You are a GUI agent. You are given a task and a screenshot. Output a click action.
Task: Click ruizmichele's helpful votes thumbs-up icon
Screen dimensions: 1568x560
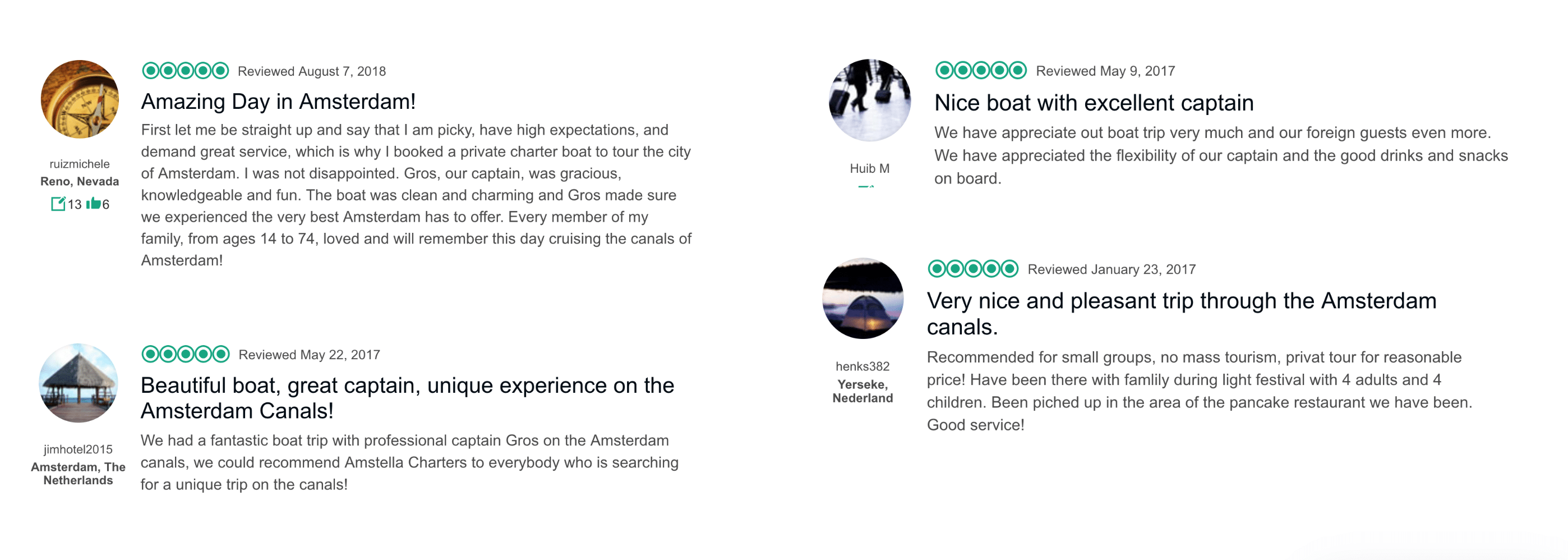coord(93,204)
